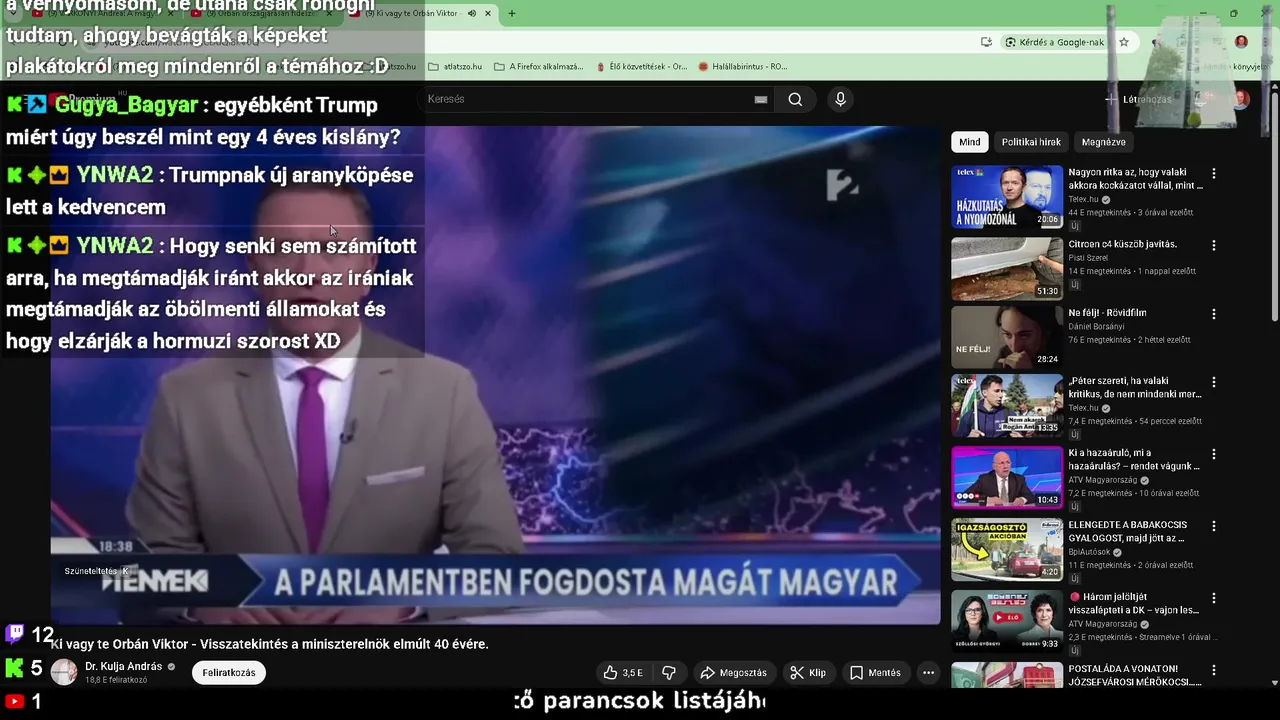Click the playing video frame to pause
Screen dimensions: 1280x720
495,375
